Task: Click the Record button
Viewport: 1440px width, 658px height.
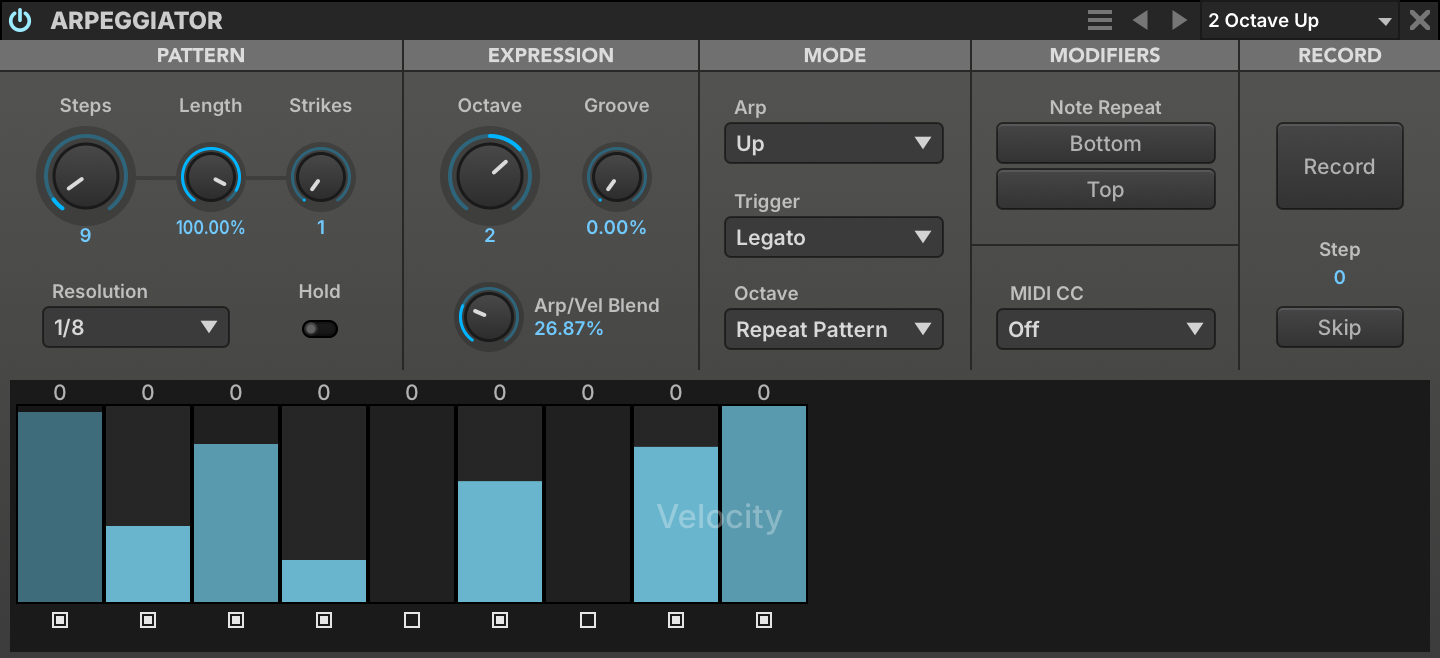Action: click(1340, 166)
